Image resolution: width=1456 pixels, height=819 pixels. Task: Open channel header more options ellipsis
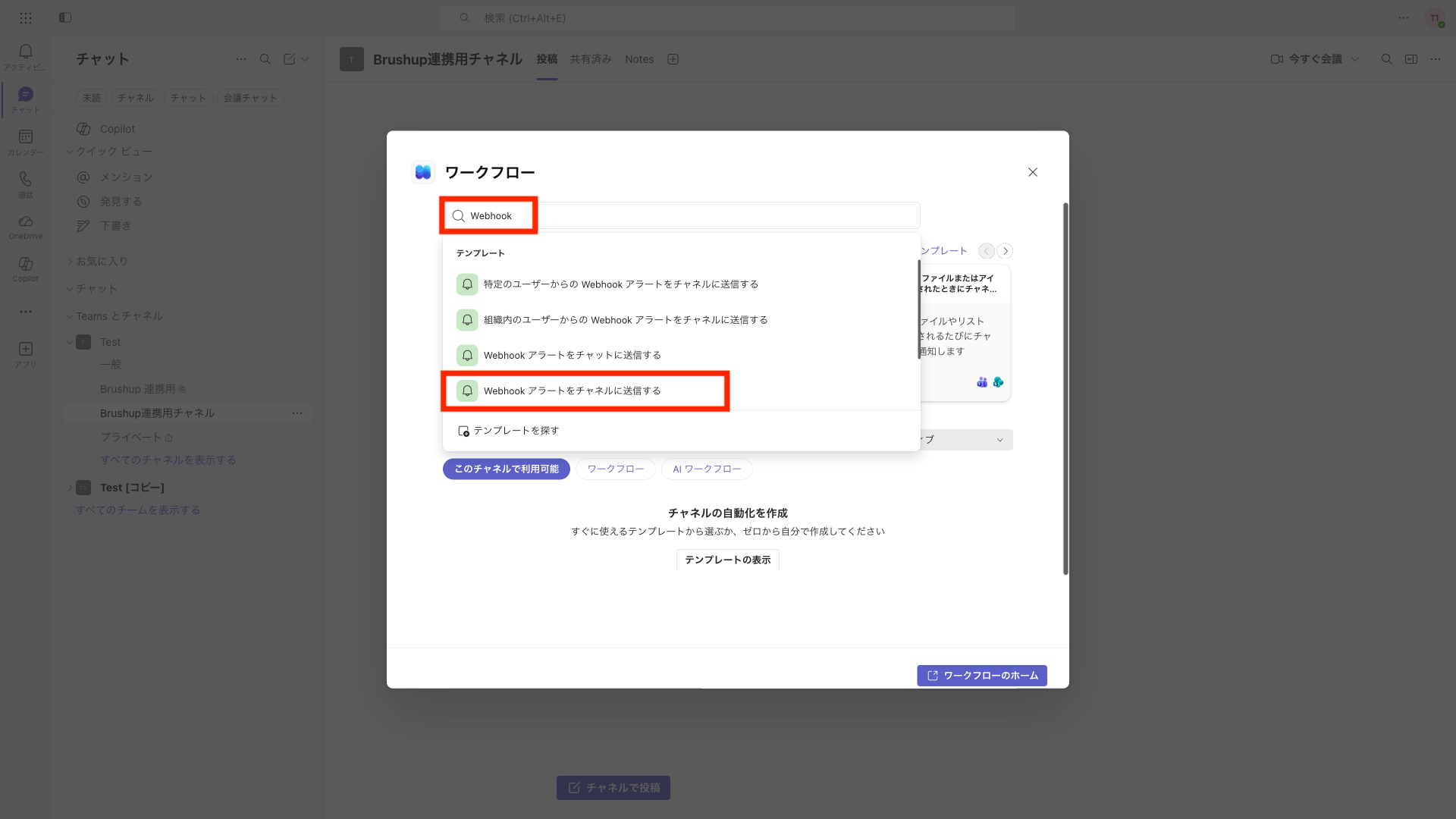1436,59
